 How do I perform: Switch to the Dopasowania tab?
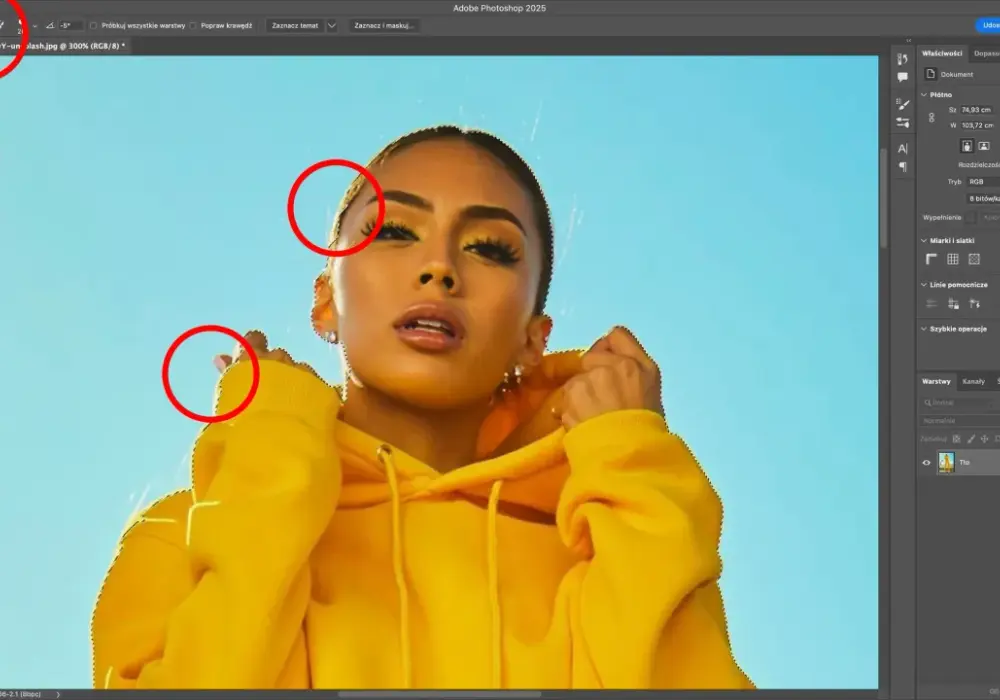pyautogui.click(x=985, y=54)
